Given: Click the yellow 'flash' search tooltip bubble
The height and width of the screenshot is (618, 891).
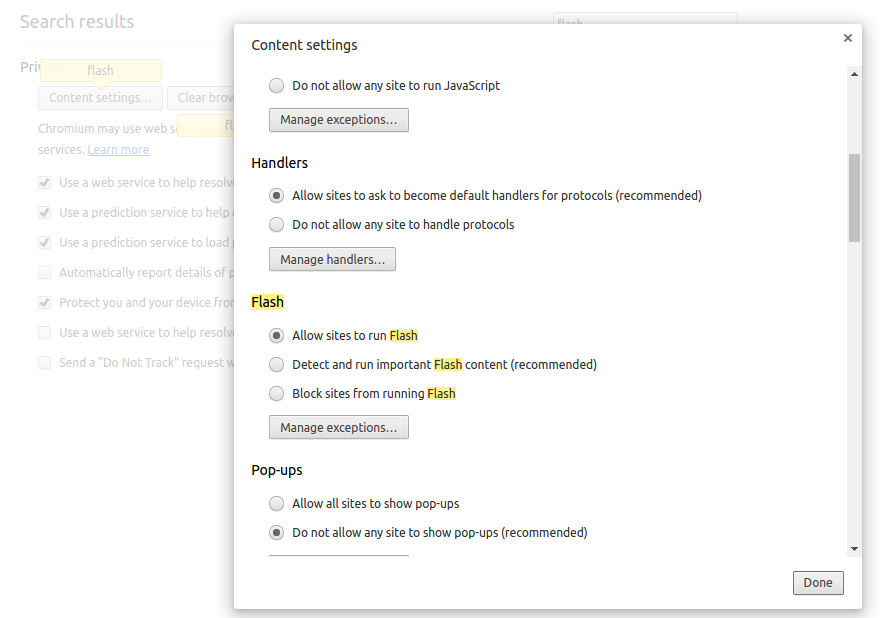Looking at the screenshot, I should coord(101,70).
